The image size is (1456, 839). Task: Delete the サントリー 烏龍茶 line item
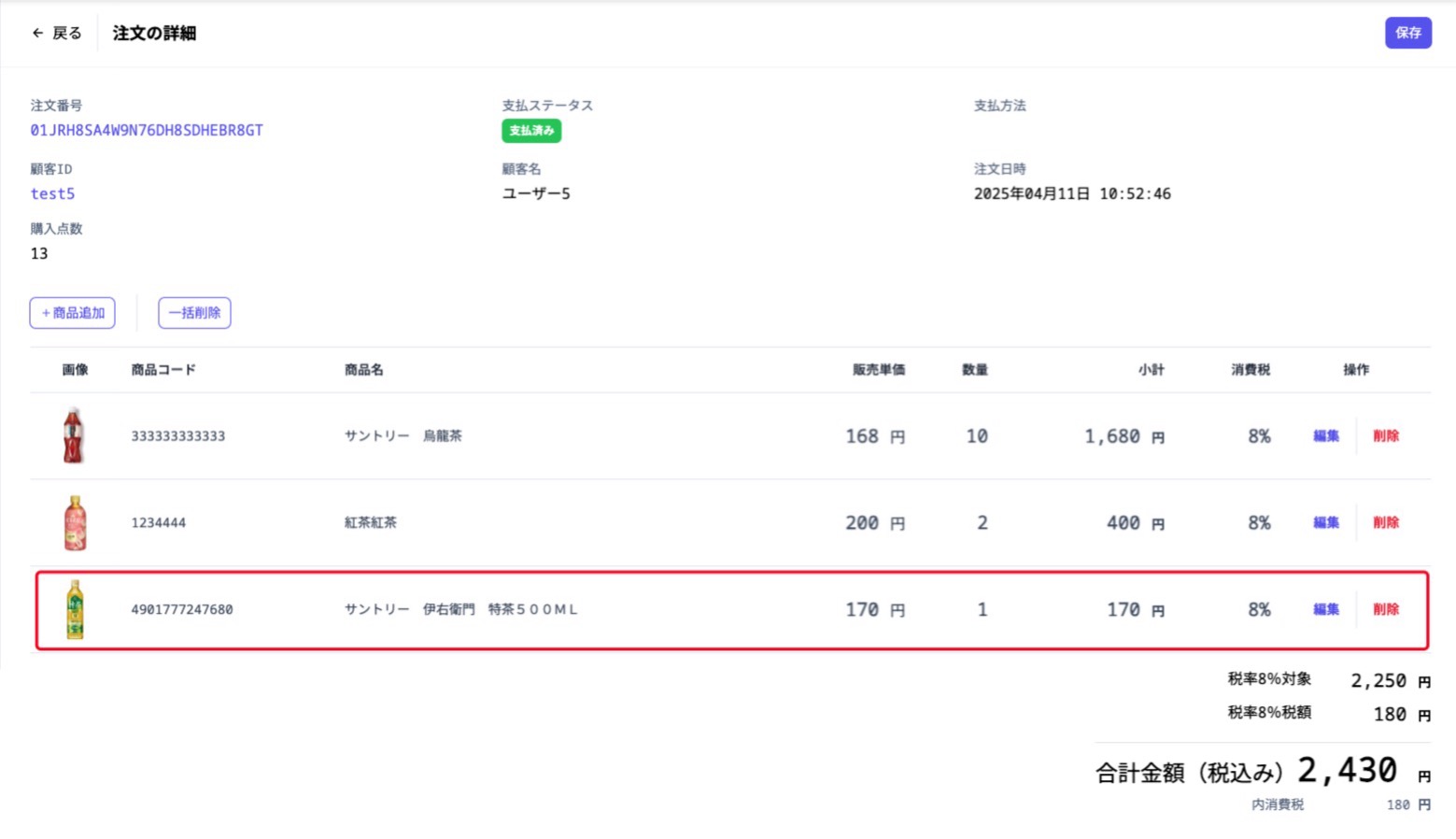1386,435
